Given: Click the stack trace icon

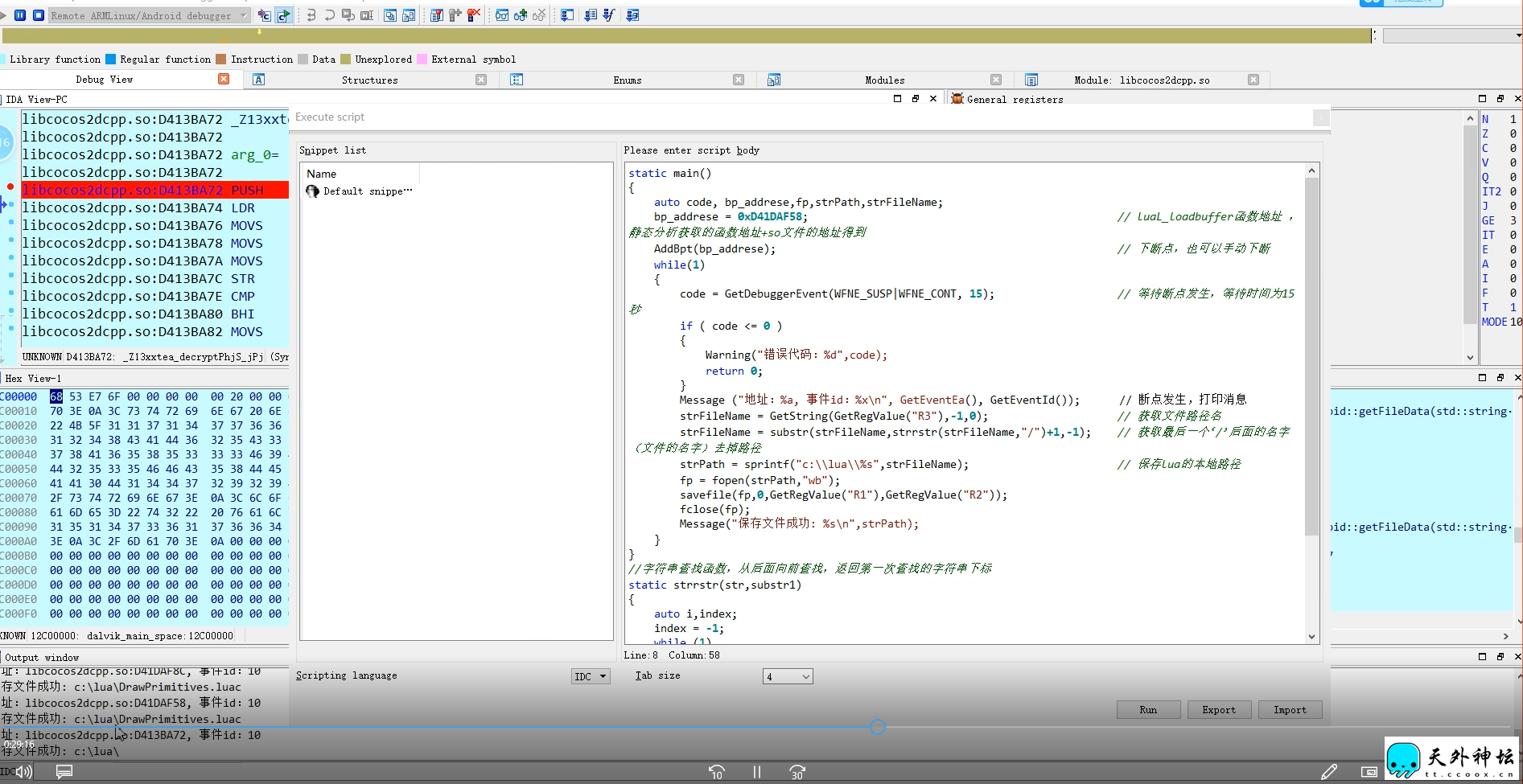Looking at the screenshot, I should [x=632, y=15].
